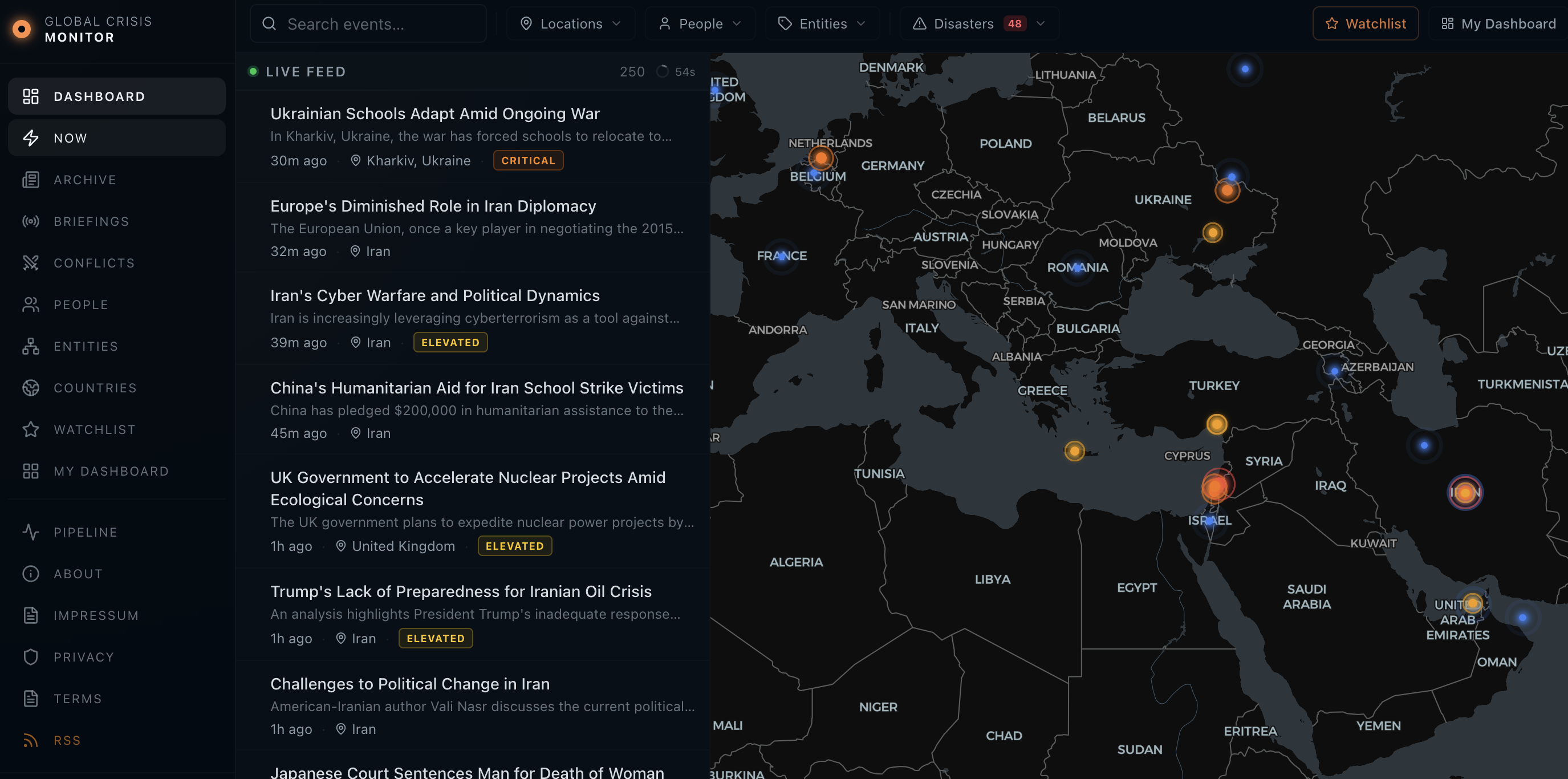Click the CRITICAL severity badge on Kharkiv event
Screen dimensions: 1568x779
tap(528, 160)
